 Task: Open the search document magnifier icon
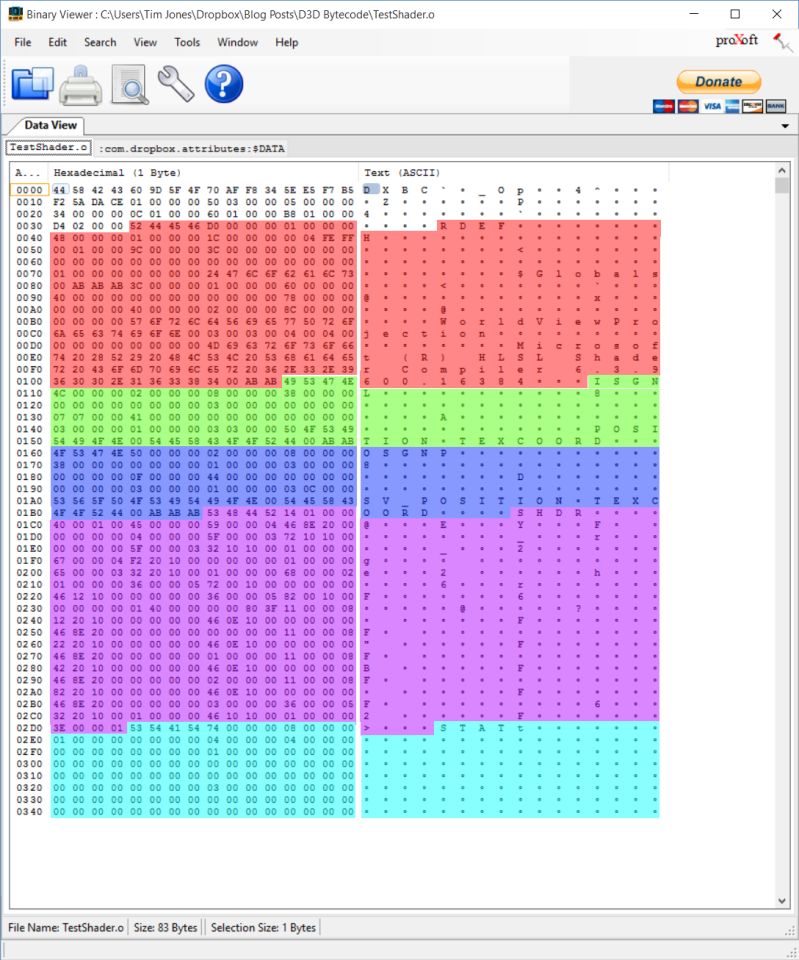[130, 84]
